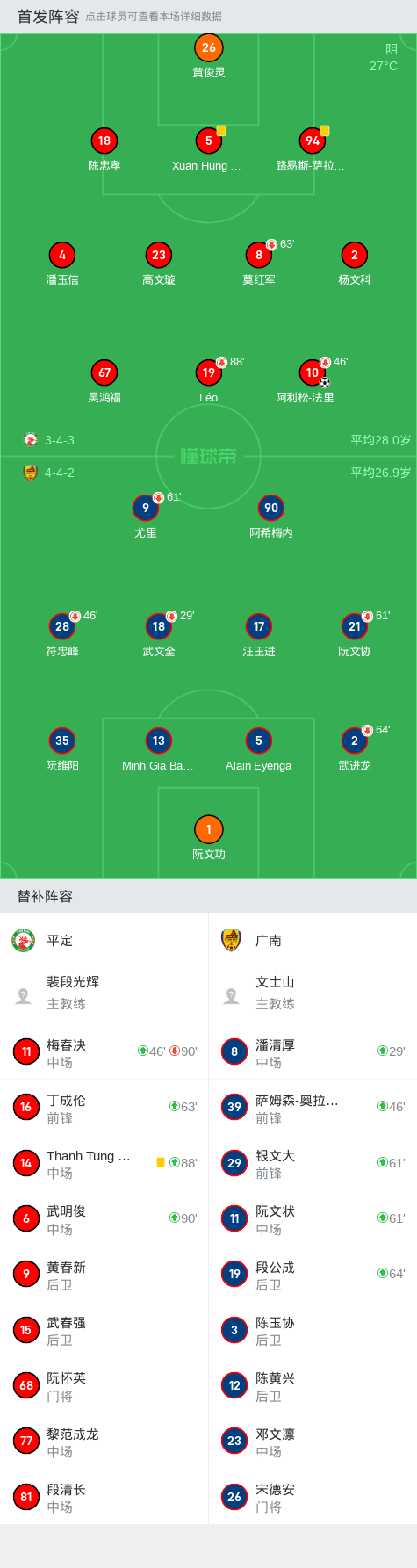
Task: Tap the 3-4-3 formation label
Action: (x=60, y=440)
